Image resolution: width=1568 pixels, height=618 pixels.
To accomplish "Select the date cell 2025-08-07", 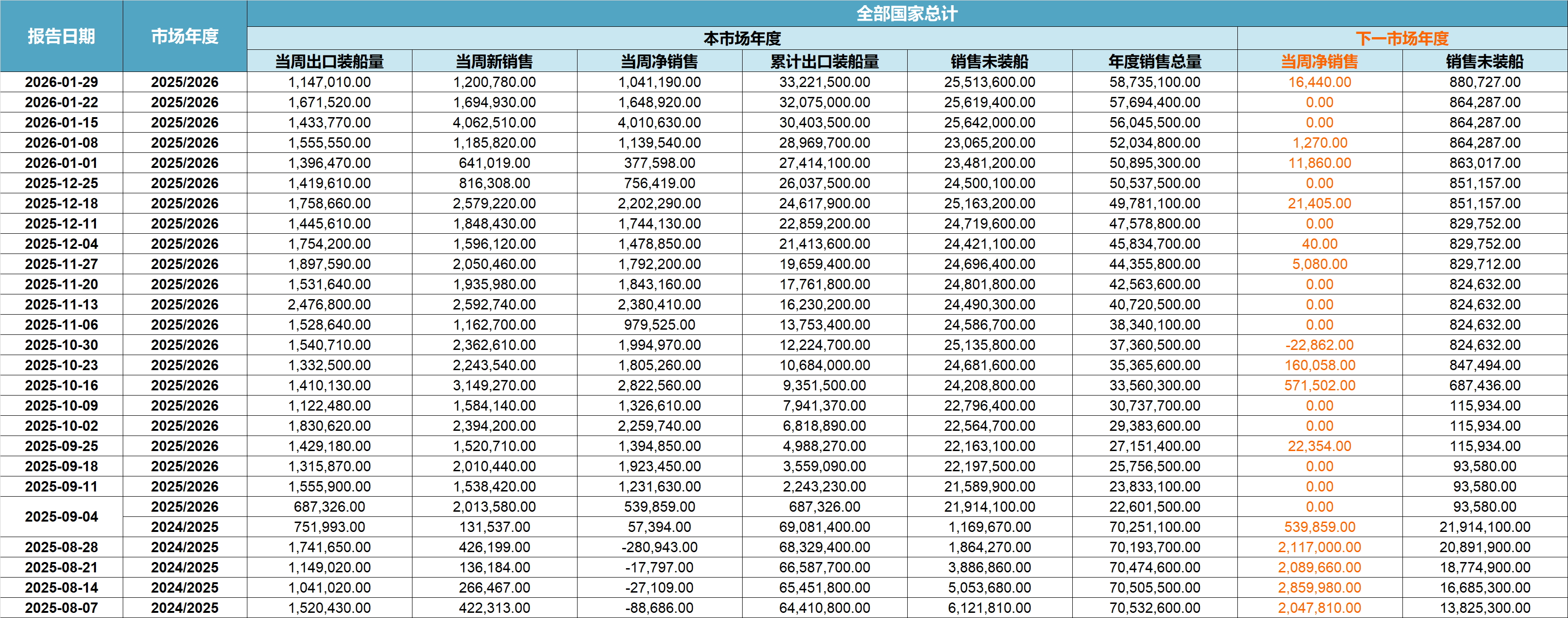I will [62, 608].
